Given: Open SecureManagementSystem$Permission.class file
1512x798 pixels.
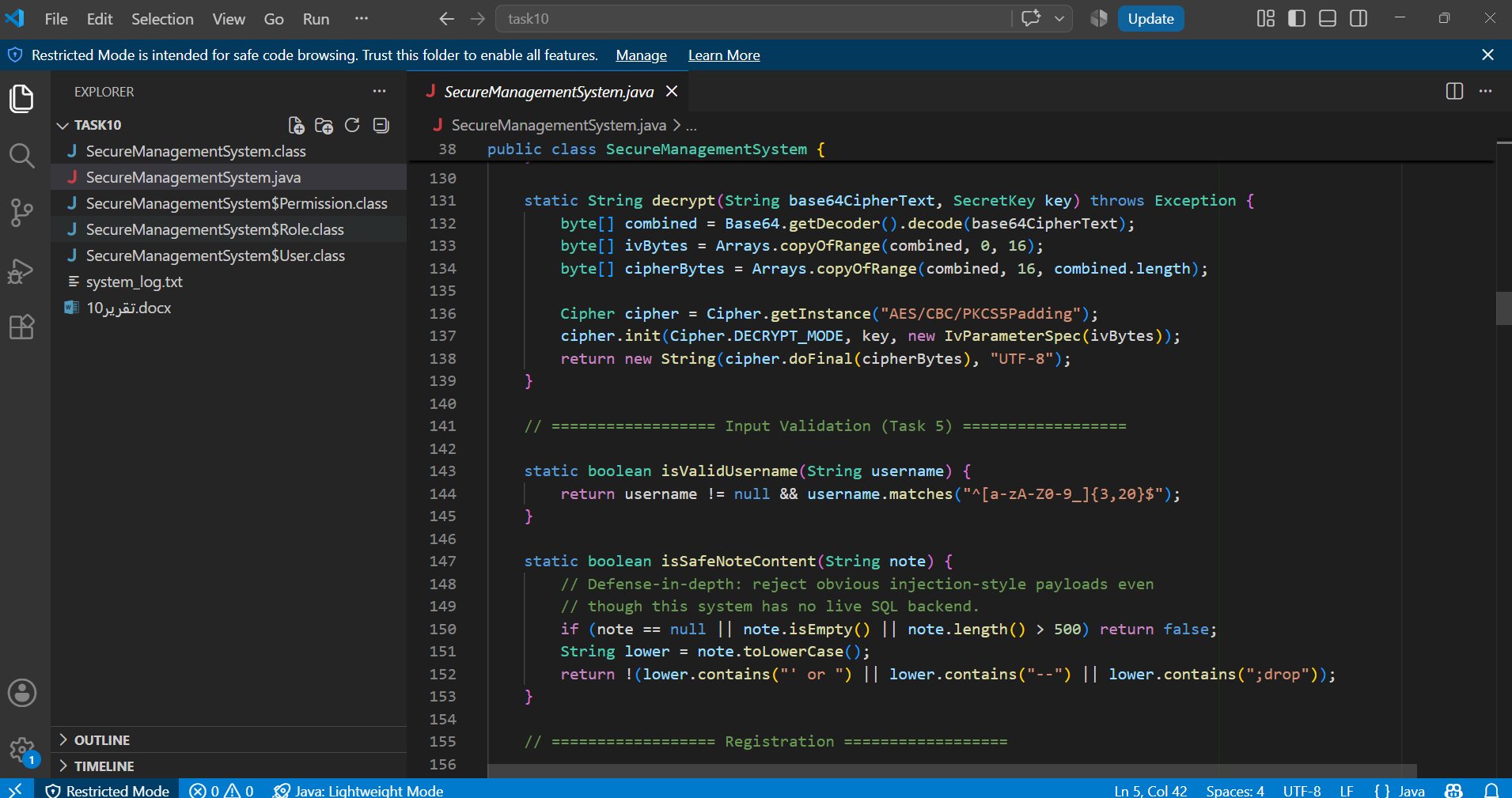Looking at the screenshot, I should coord(229,203).
